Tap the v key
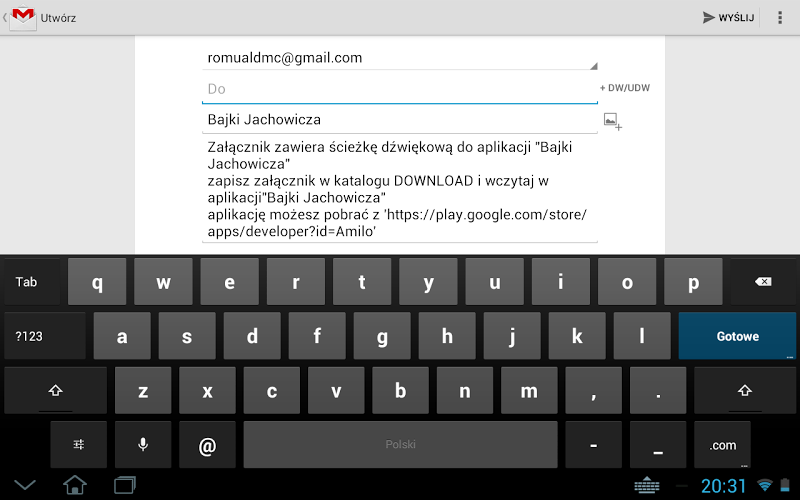This screenshot has height=500, width=800. pos(336,391)
